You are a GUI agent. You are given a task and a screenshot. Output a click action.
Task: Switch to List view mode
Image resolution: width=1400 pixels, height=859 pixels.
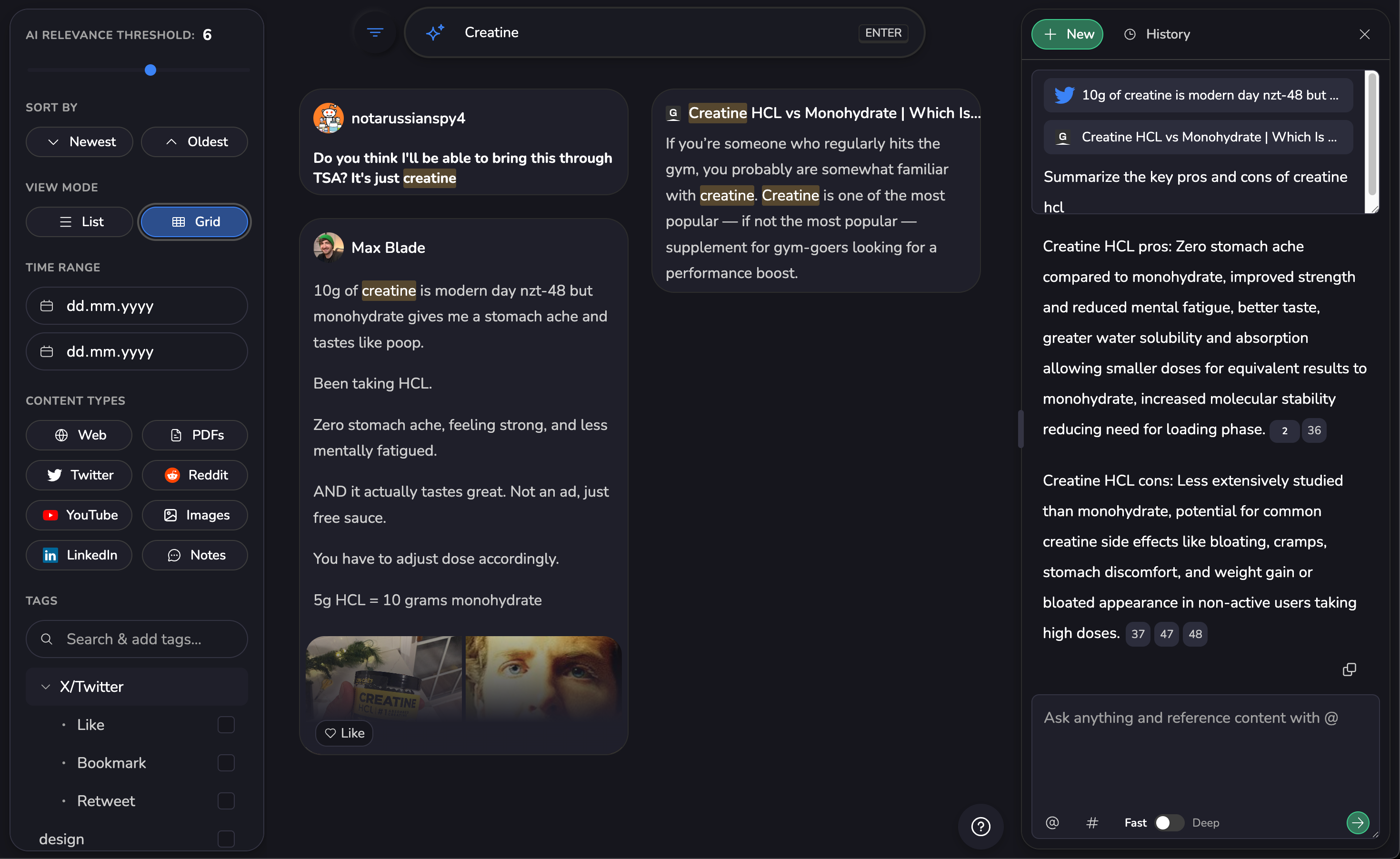click(x=80, y=221)
